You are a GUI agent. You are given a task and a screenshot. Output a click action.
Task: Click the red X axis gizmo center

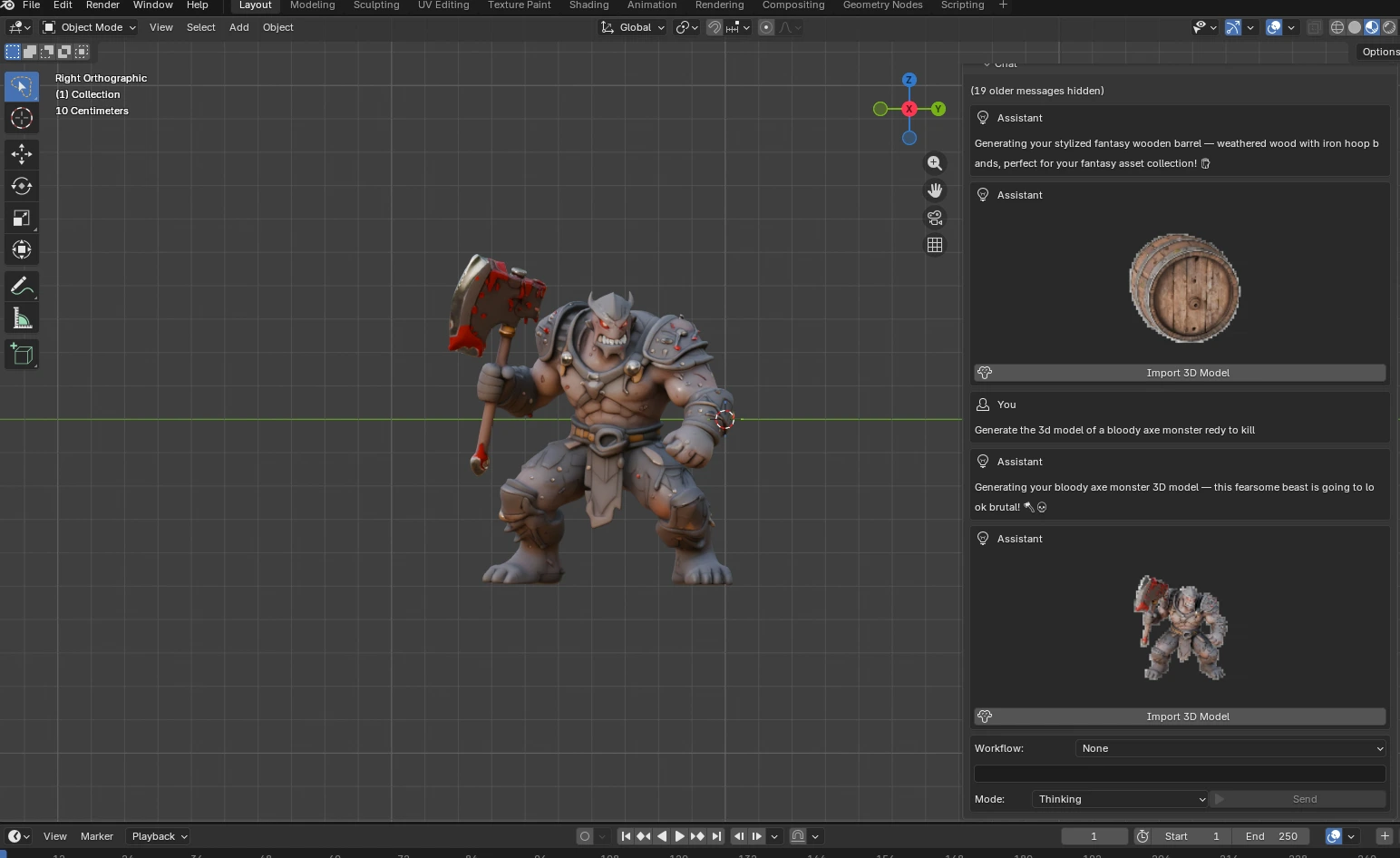(x=909, y=109)
